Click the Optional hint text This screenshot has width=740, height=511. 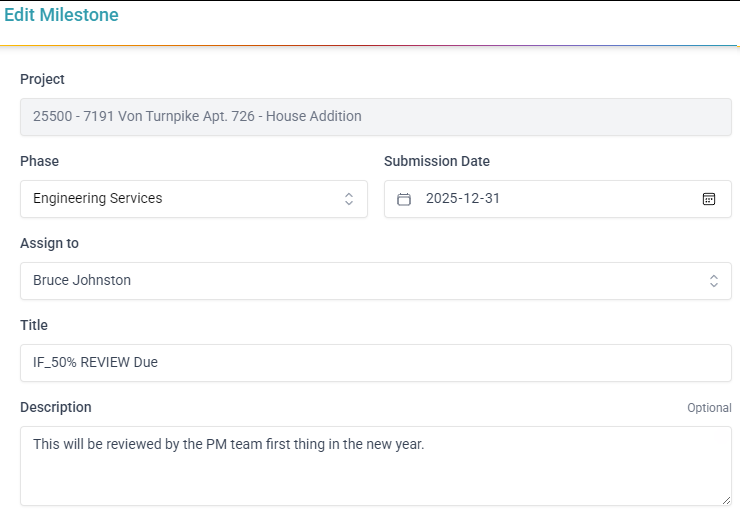[x=709, y=408]
